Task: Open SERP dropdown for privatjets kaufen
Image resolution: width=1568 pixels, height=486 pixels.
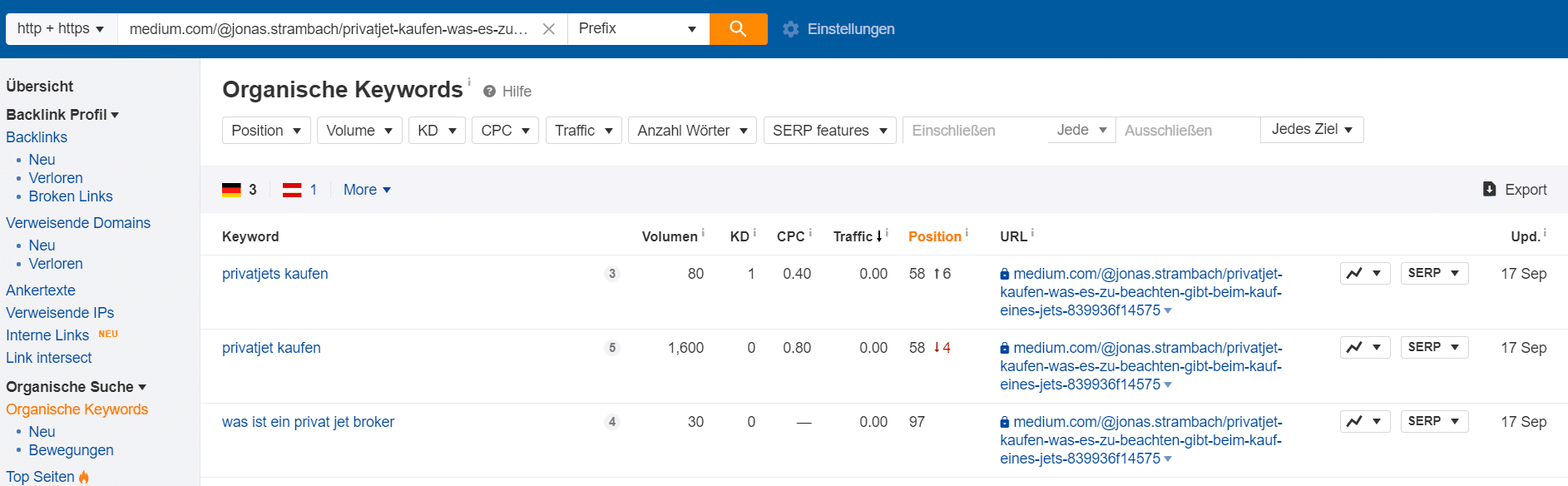Action: pyautogui.click(x=1434, y=273)
